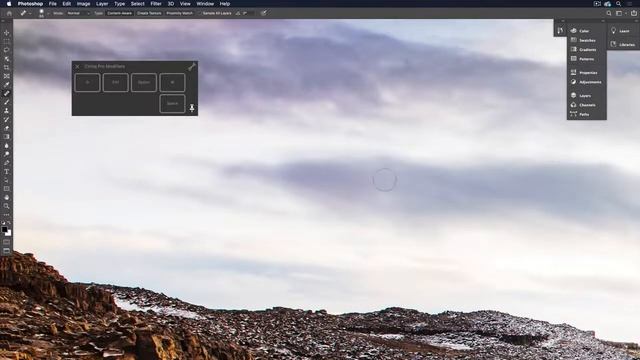Select the Path Selection tool

point(7,180)
